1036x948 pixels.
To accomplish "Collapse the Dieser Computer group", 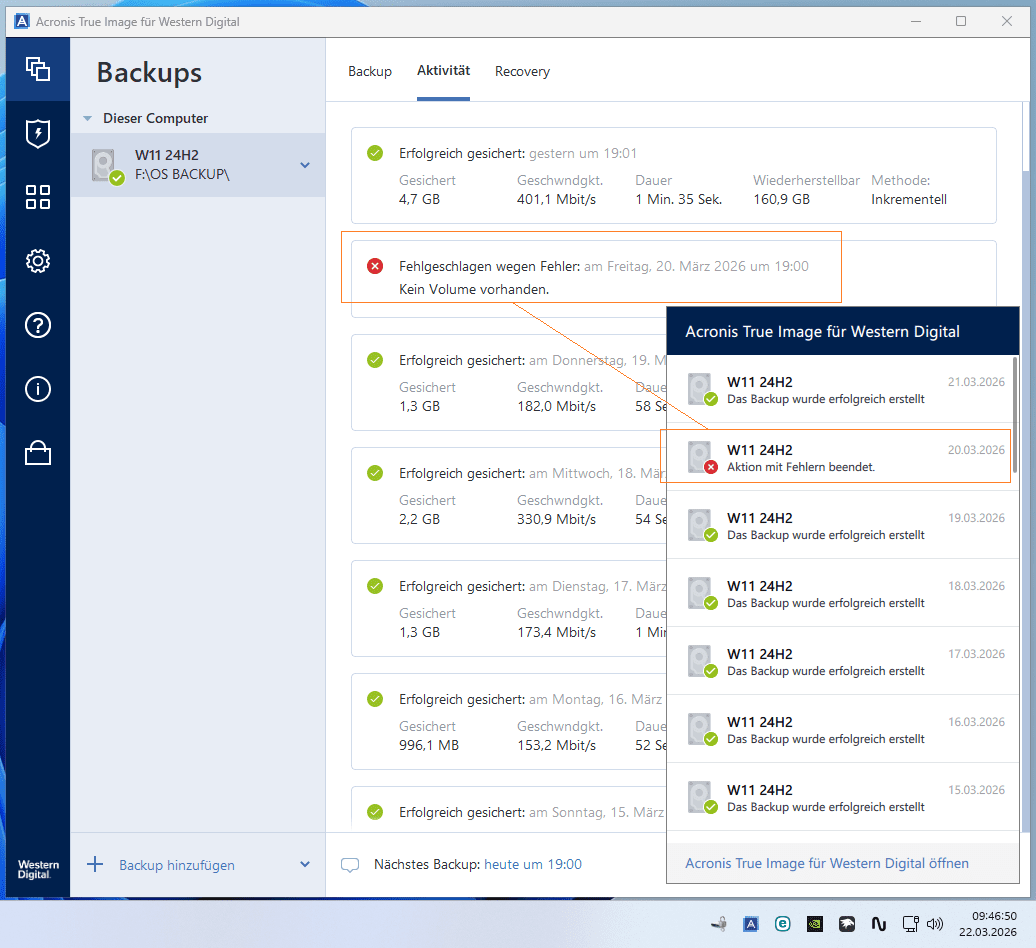I will 87,118.
